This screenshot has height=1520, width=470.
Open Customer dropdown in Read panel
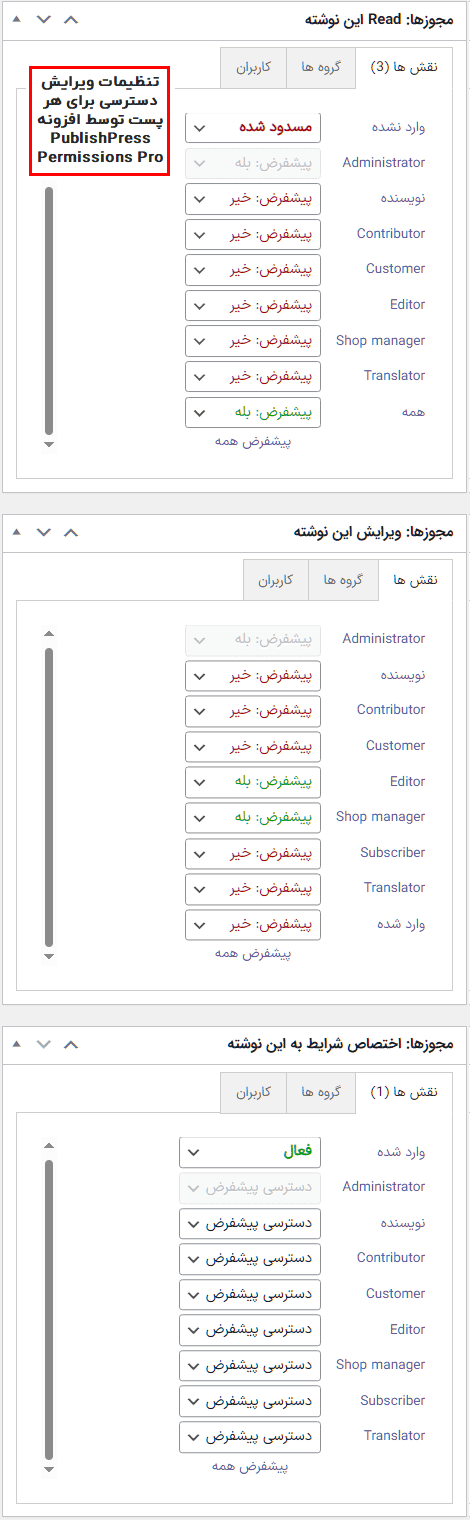253,270
